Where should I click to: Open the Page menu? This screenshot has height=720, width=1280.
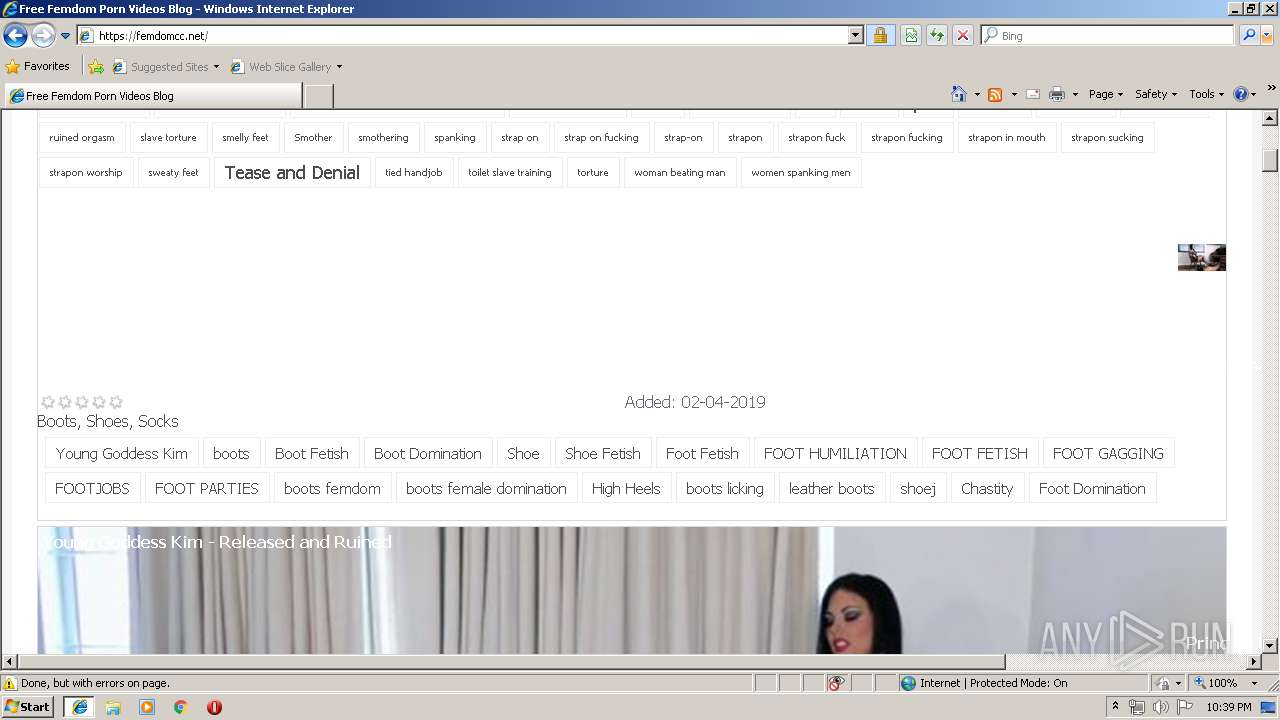pos(1106,94)
